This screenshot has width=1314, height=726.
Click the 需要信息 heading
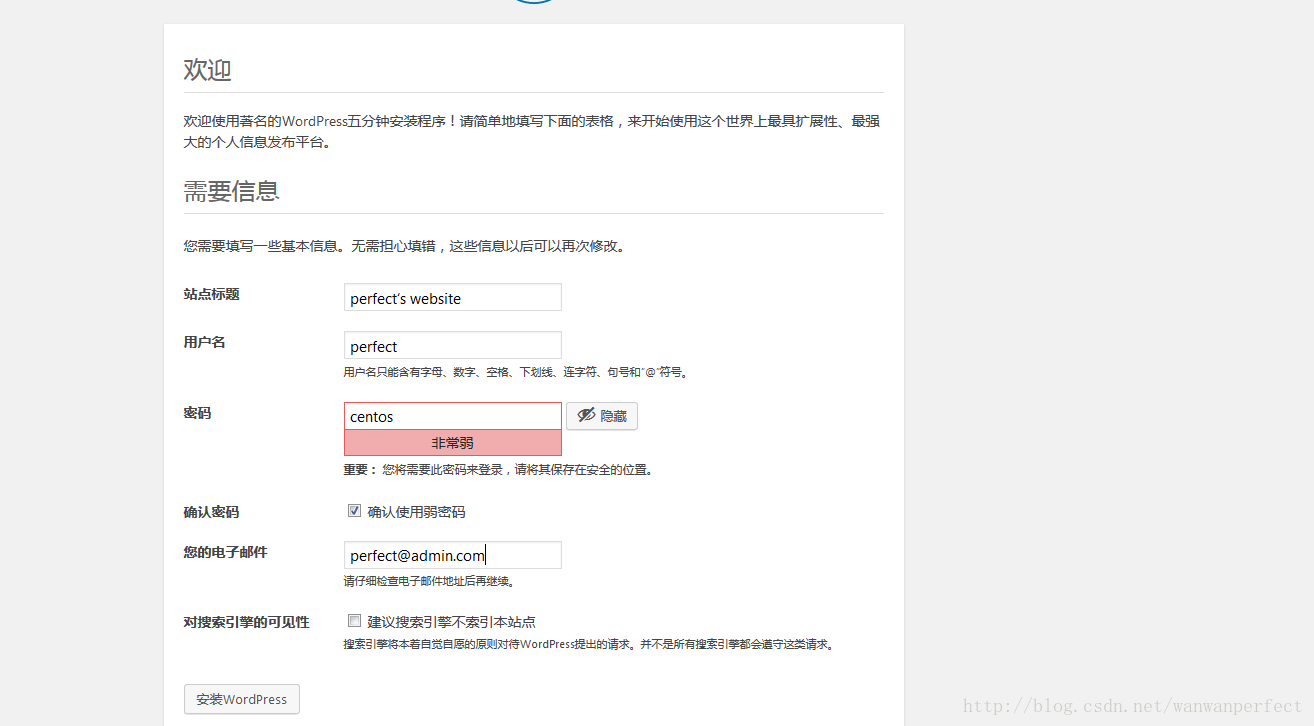coord(231,191)
